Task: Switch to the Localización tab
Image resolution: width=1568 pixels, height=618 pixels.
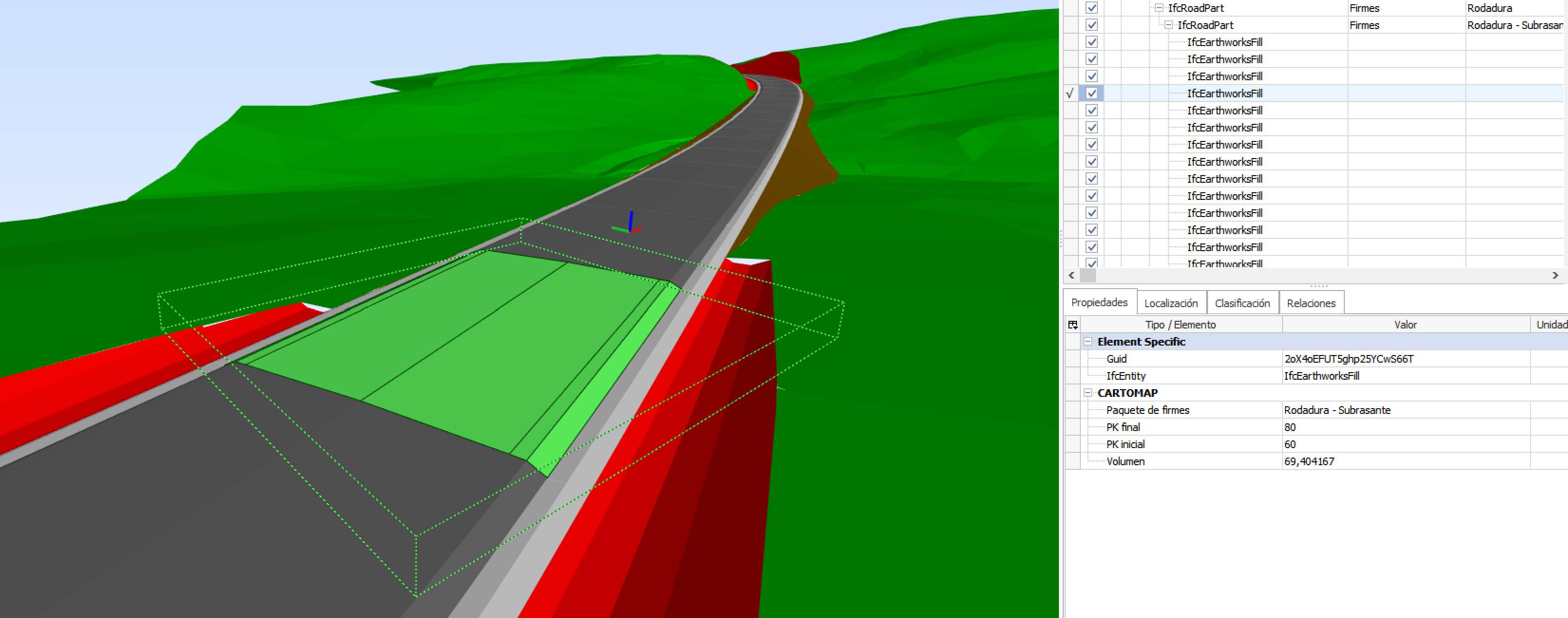Action: click(1171, 303)
